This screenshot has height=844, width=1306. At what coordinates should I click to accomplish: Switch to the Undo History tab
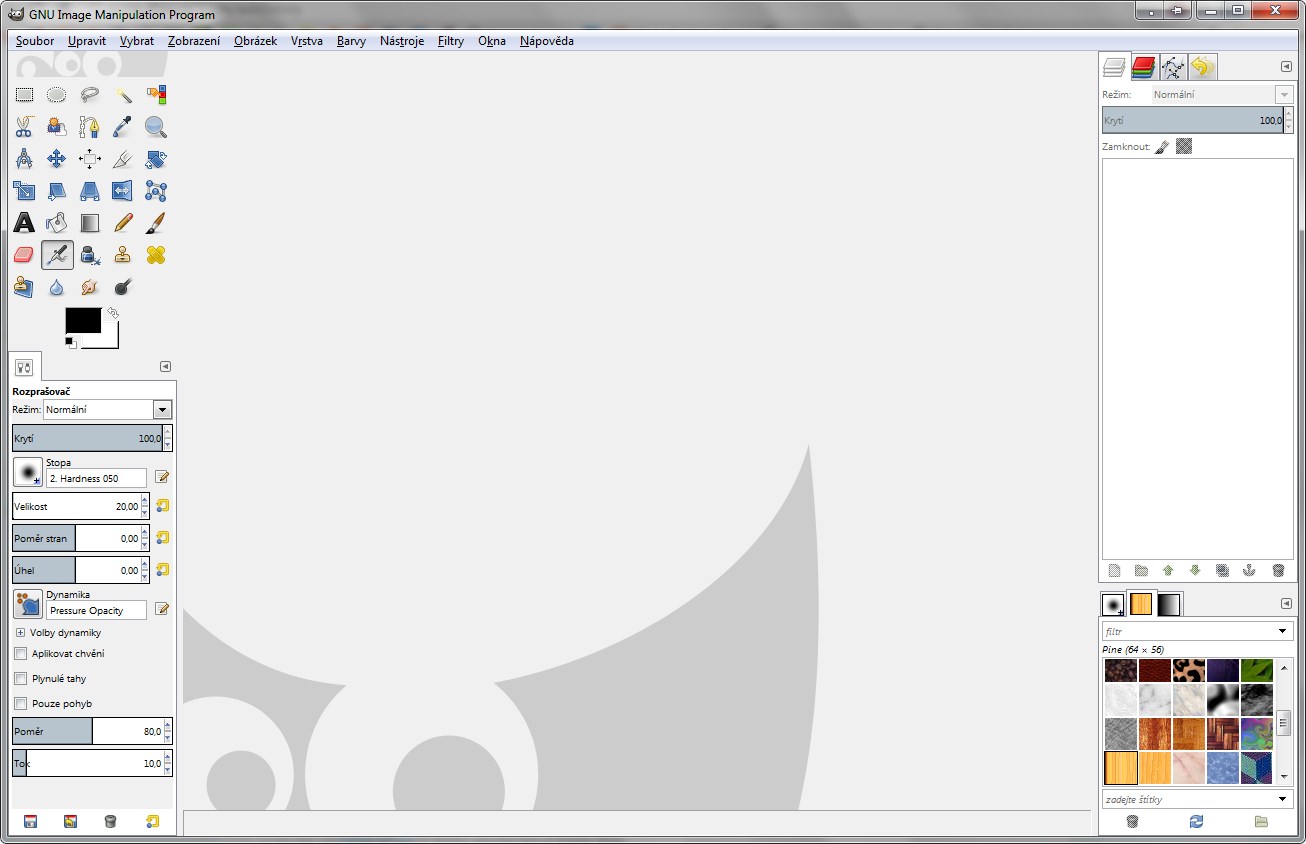1202,67
